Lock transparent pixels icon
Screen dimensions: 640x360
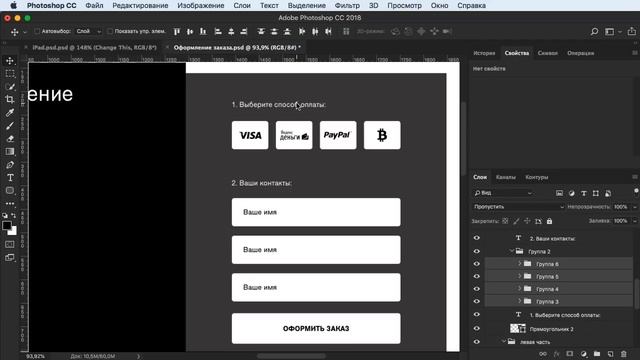point(505,221)
